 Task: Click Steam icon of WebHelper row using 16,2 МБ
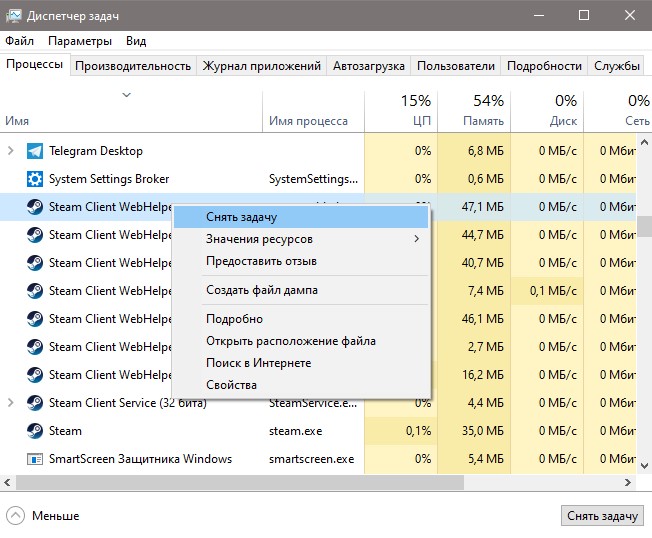tap(35, 375)
